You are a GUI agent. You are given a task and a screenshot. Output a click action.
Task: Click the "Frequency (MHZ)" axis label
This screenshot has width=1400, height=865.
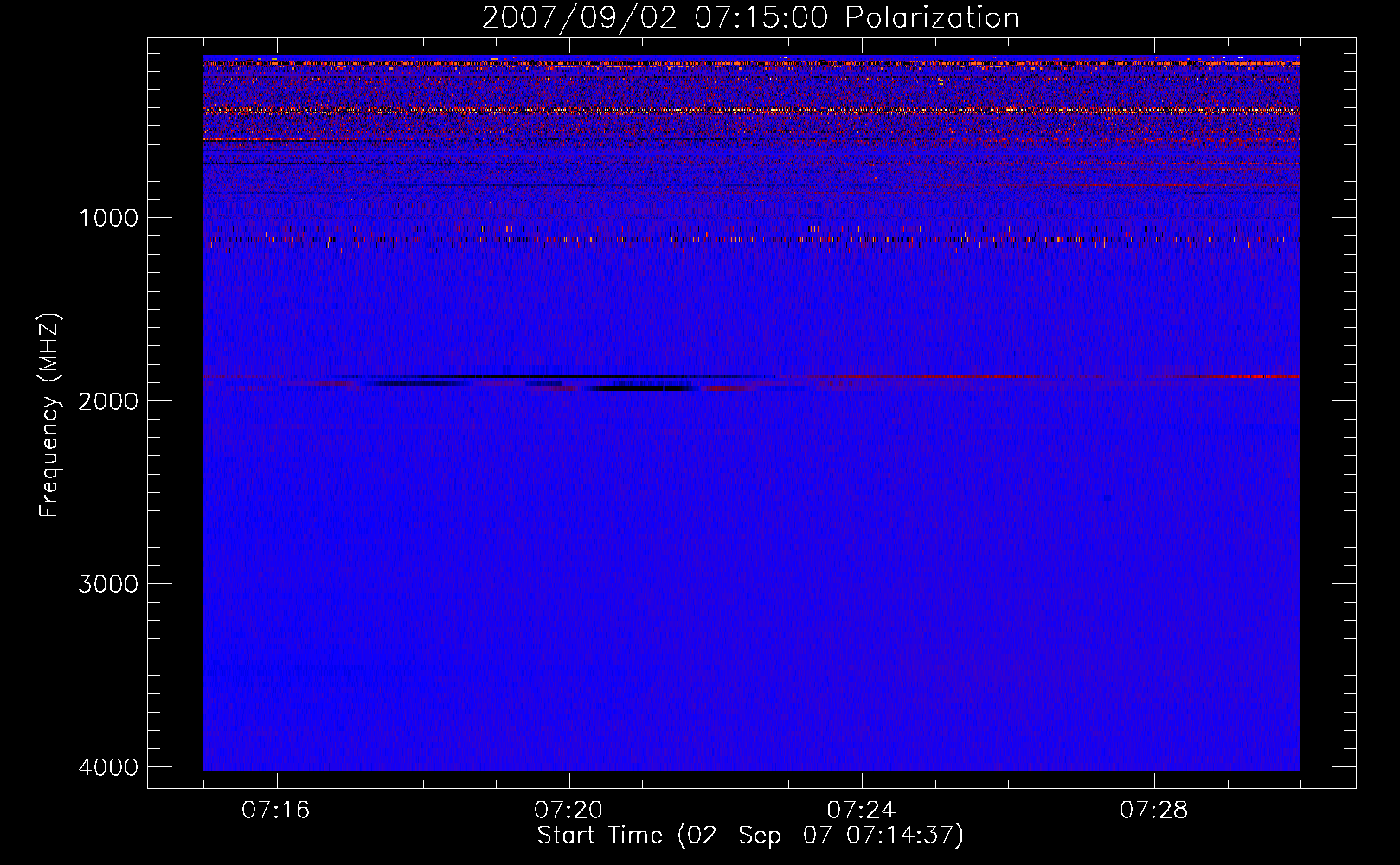(50, 415)
